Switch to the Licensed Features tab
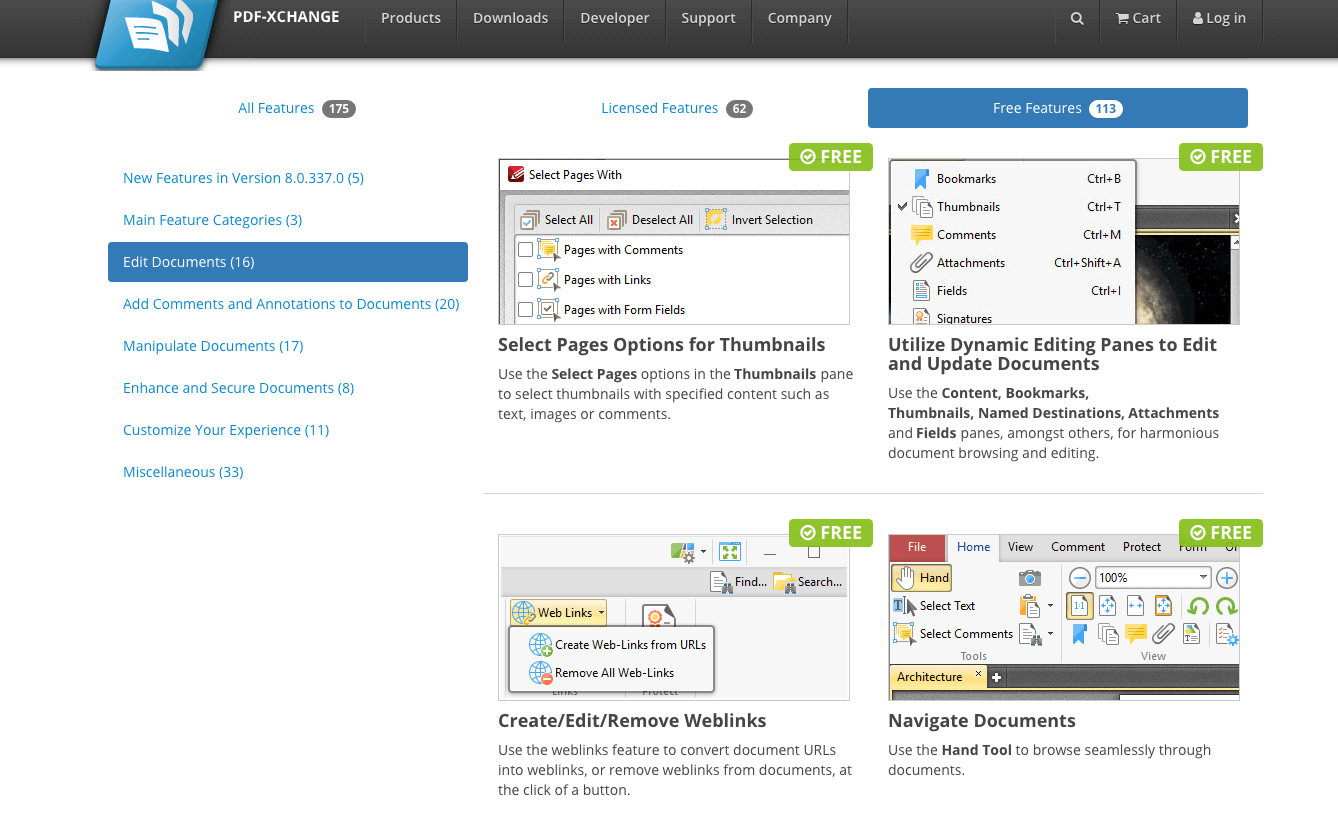 [x=676, y=108]
